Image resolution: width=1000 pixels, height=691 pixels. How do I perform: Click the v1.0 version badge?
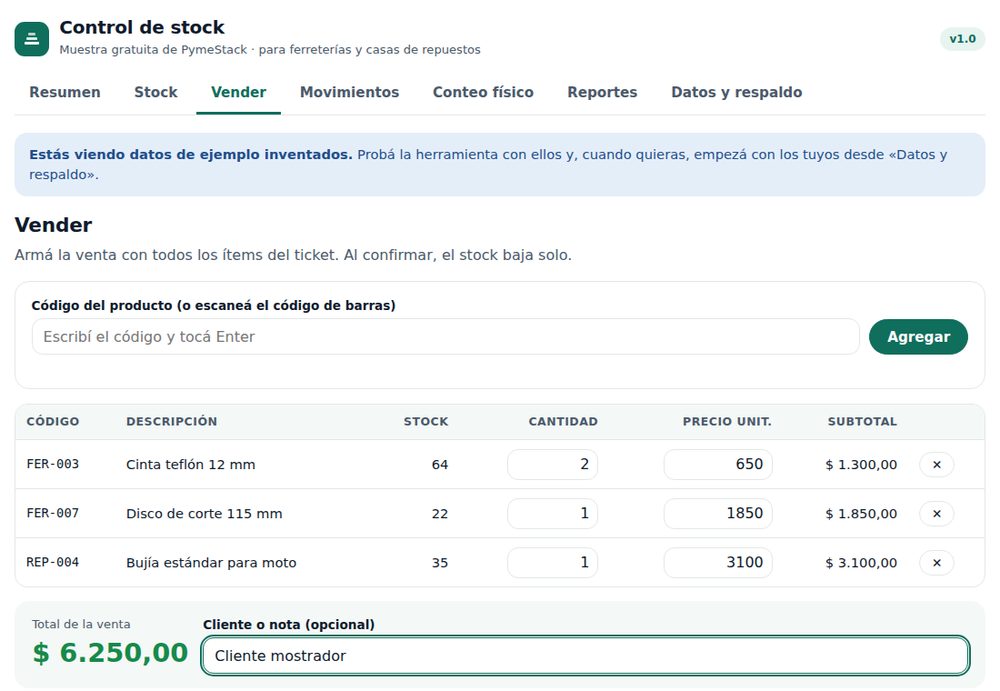962,39
